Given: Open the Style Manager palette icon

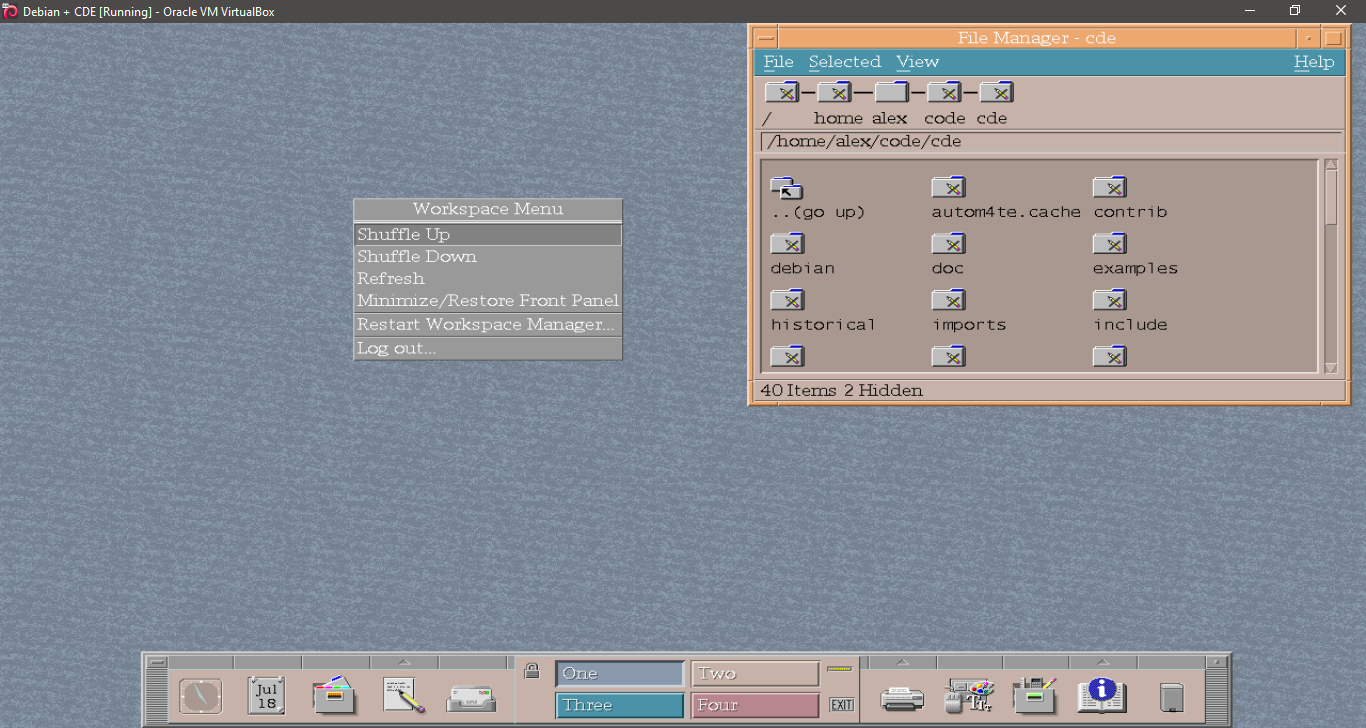Looking at the screenshot, I should pyautogui.click(x=969, y=695).
